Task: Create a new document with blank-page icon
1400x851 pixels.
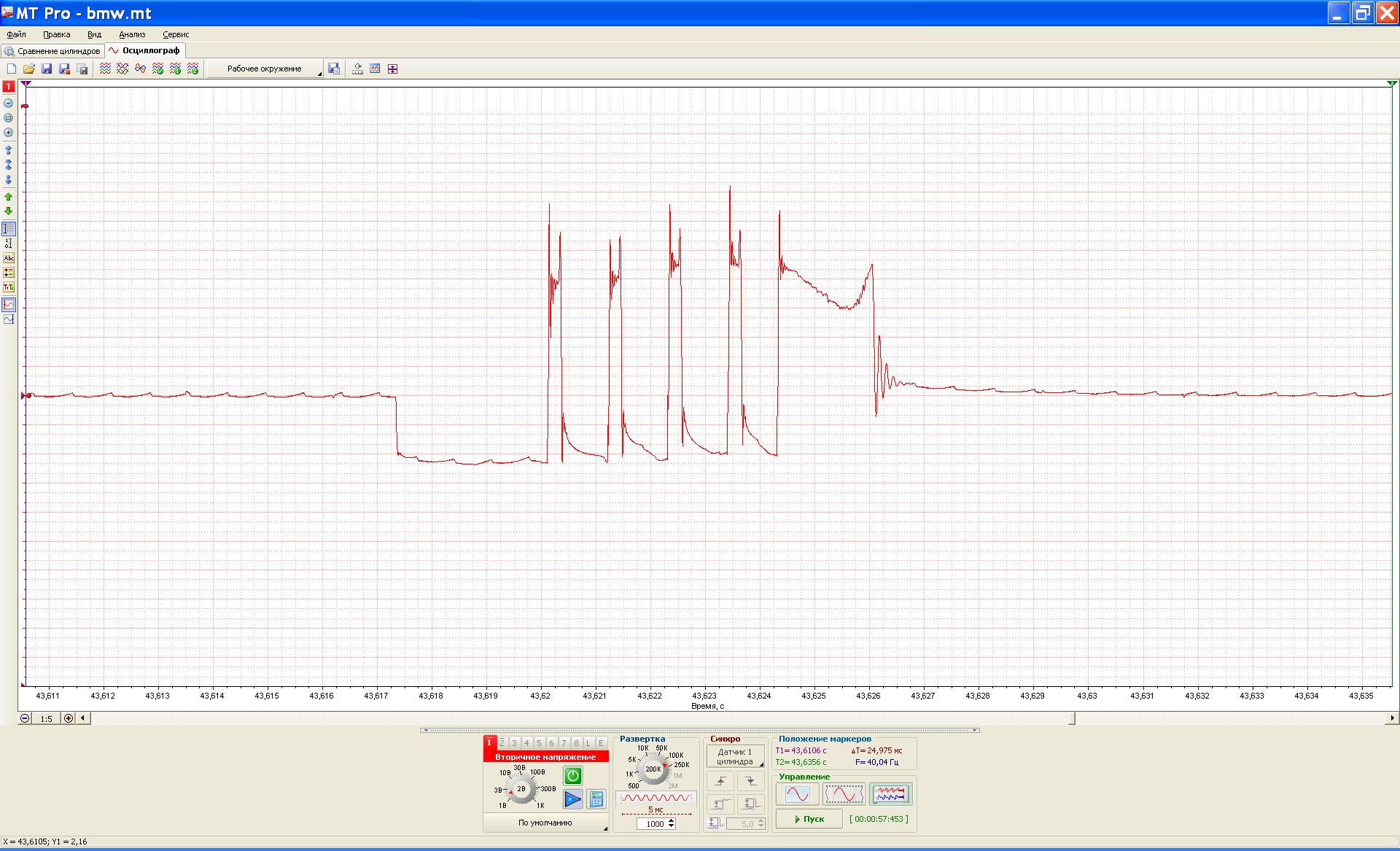Action: 12,69
